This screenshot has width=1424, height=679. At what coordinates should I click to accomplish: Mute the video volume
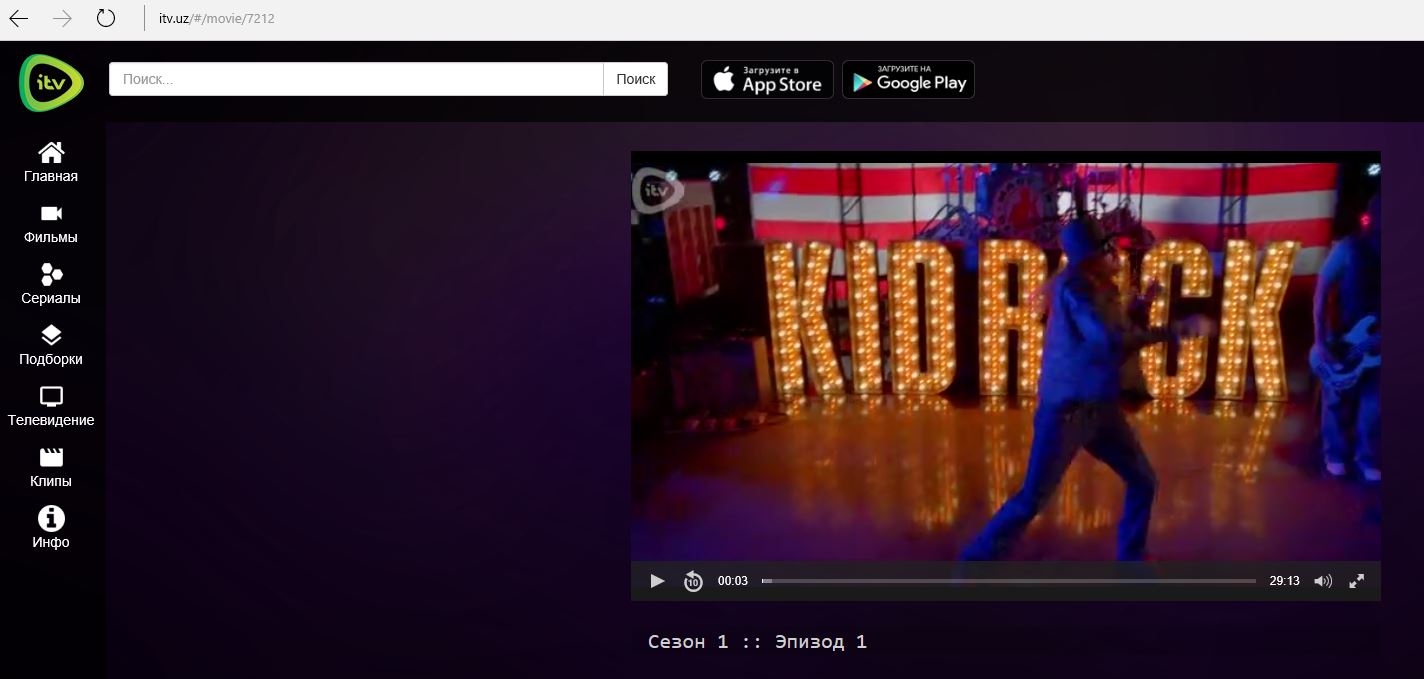tap(1322, 581)
